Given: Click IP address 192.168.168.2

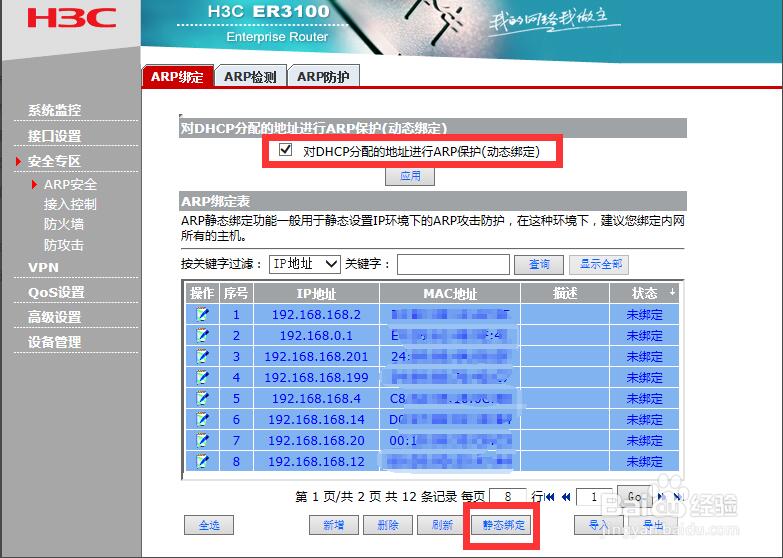Looking at the screenshot, I should pos(316,314).
